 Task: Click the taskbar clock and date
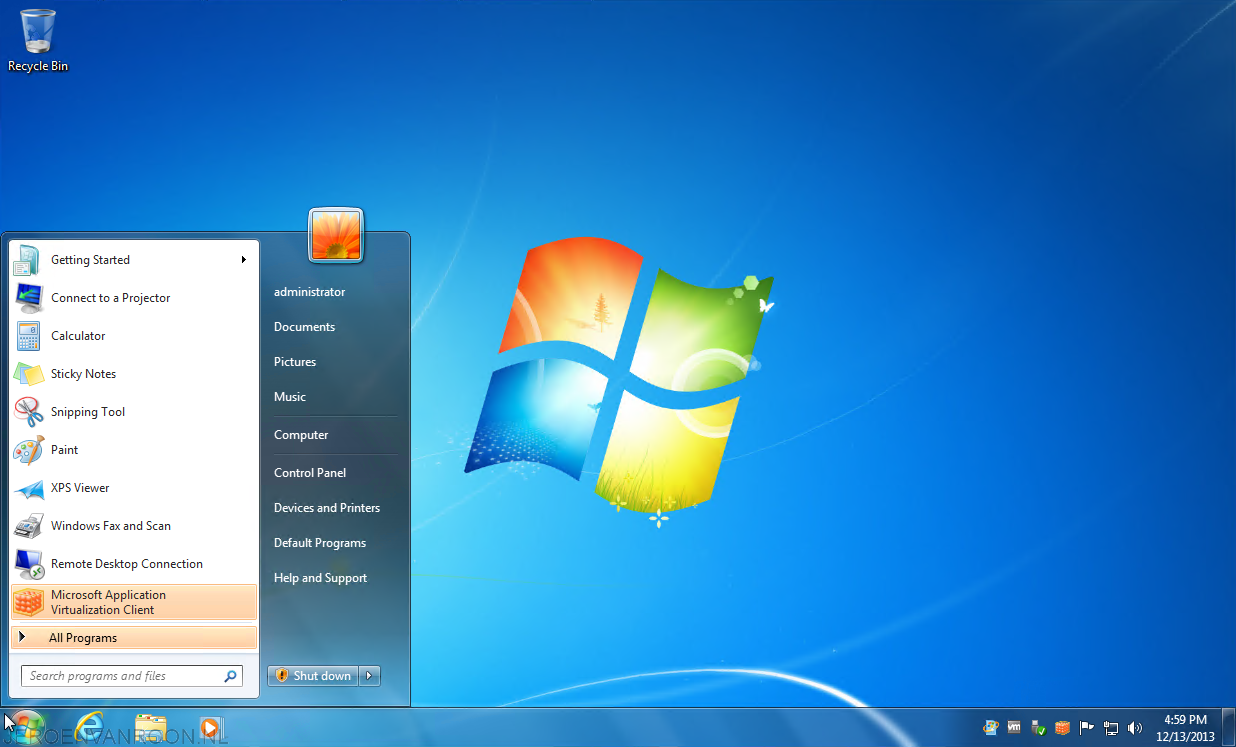[x=1185, y=728]
